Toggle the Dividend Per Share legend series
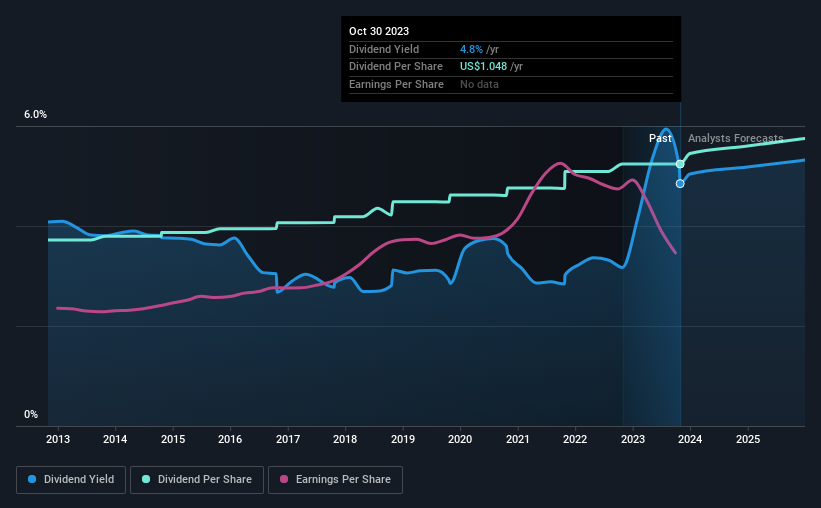The height and width of the screenshot is (508, 821). pyautogui.click(x=197, y=480)
